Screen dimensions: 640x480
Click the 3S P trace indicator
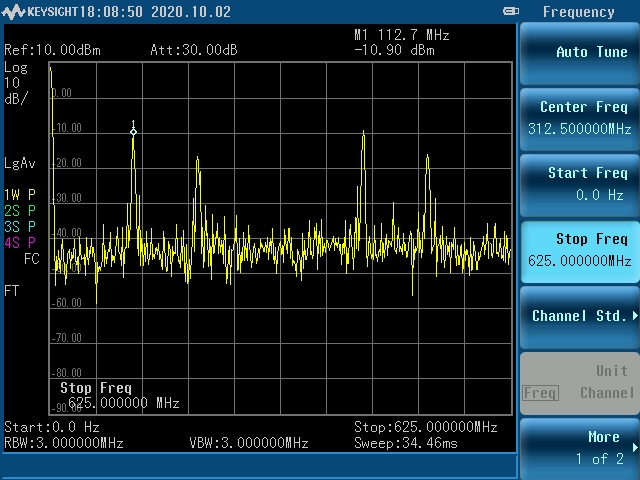(20, 227)
